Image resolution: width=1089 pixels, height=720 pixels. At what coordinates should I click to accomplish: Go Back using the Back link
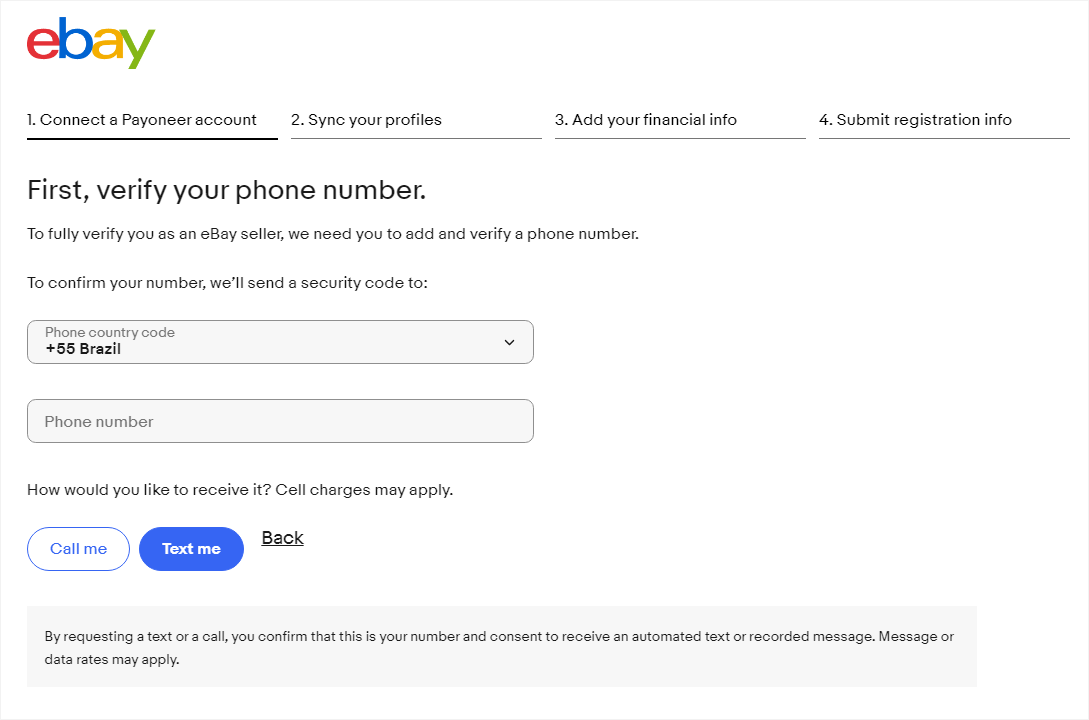(x=283, y=538)
